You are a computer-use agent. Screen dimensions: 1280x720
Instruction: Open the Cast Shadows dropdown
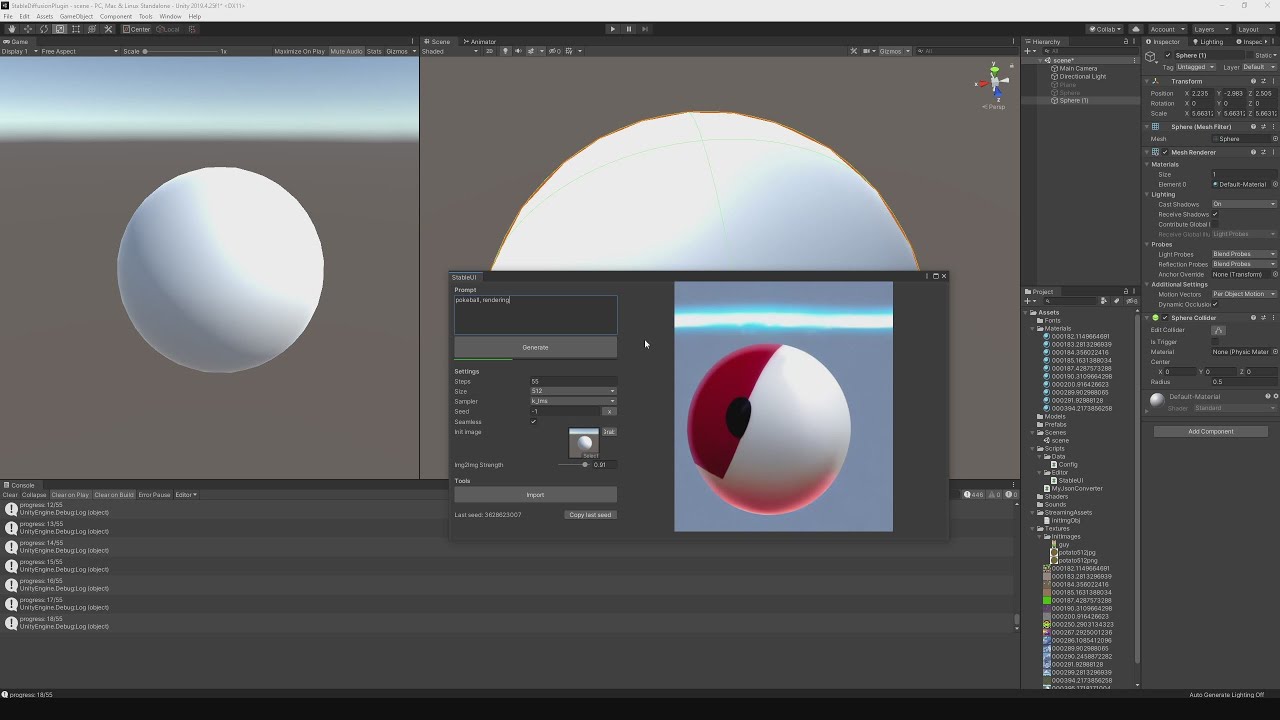[x=1244, y=204]
